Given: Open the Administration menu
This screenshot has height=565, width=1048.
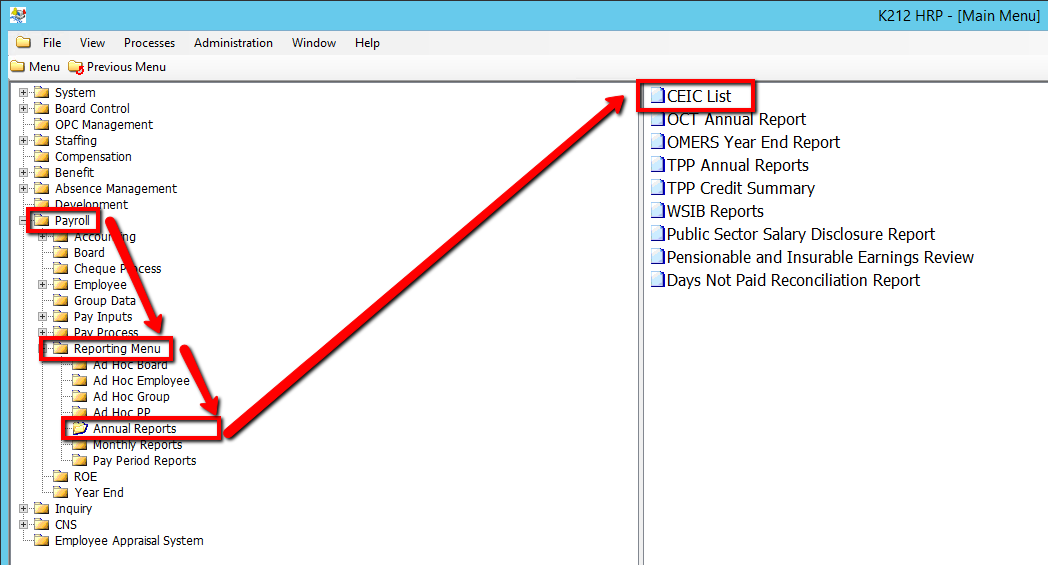Looking at the screenshot, I should [233, 43].
